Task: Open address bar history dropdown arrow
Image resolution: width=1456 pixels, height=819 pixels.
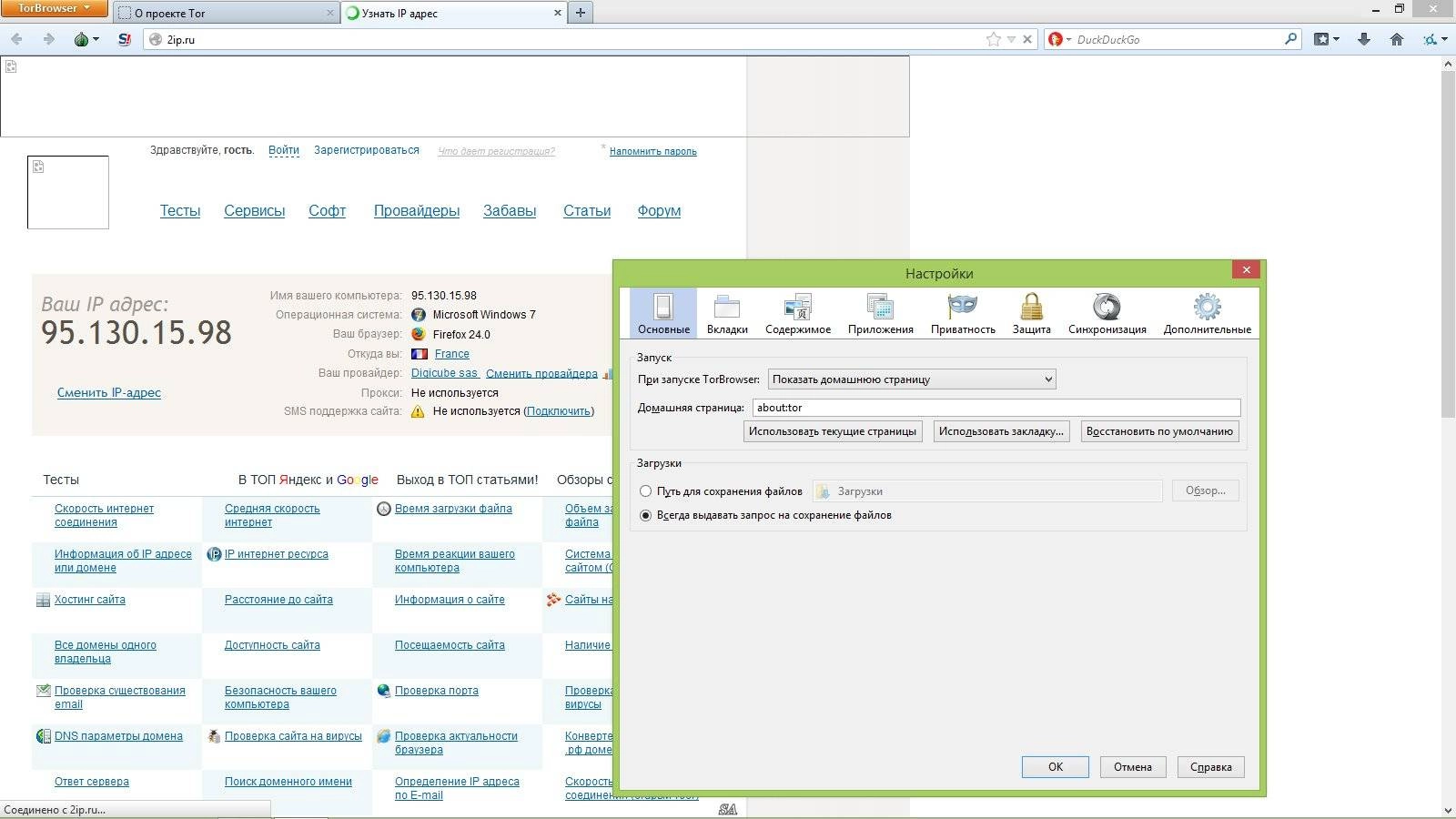Action: [1011, 39]
